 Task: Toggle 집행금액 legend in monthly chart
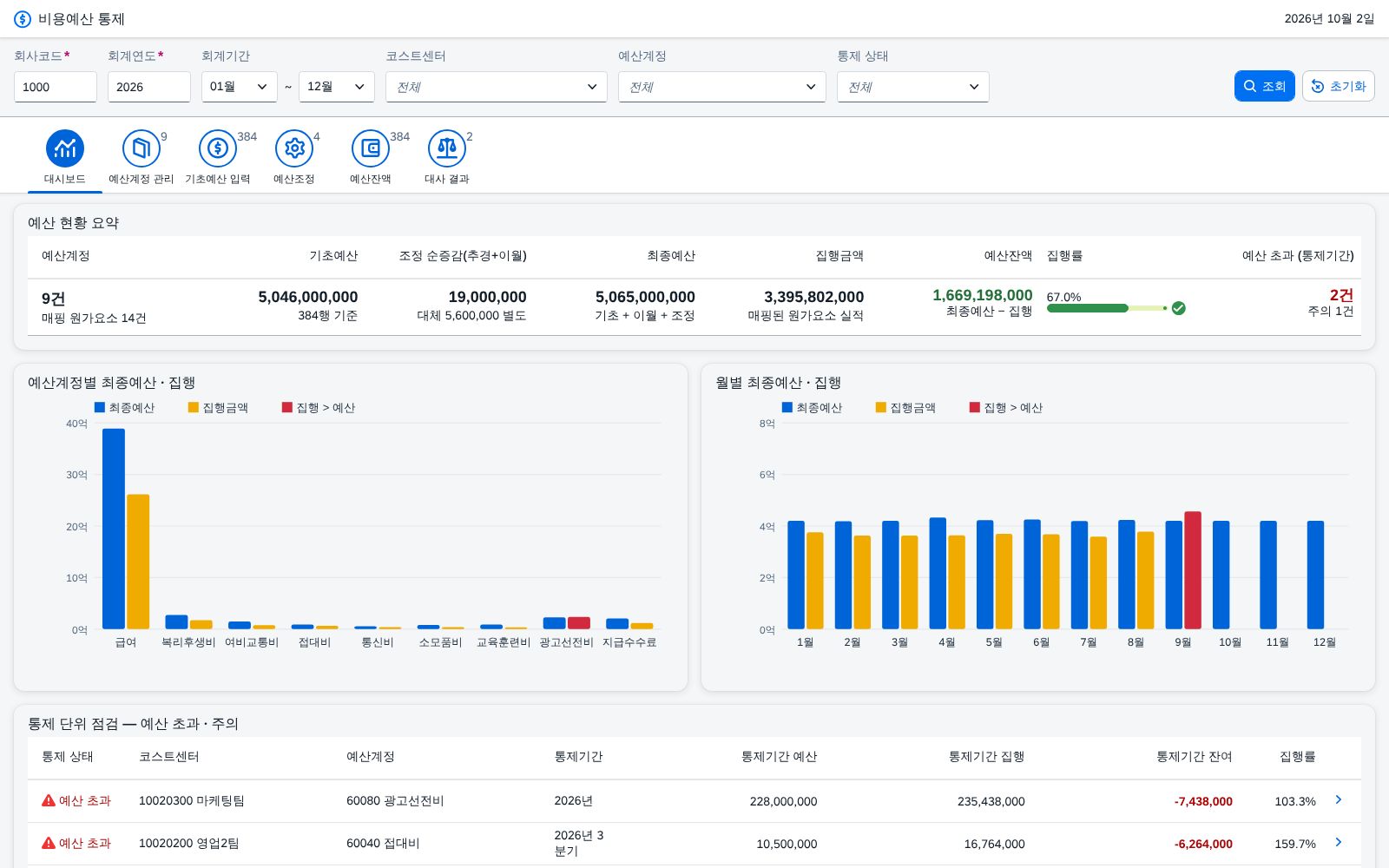click(x=905, y=407)
